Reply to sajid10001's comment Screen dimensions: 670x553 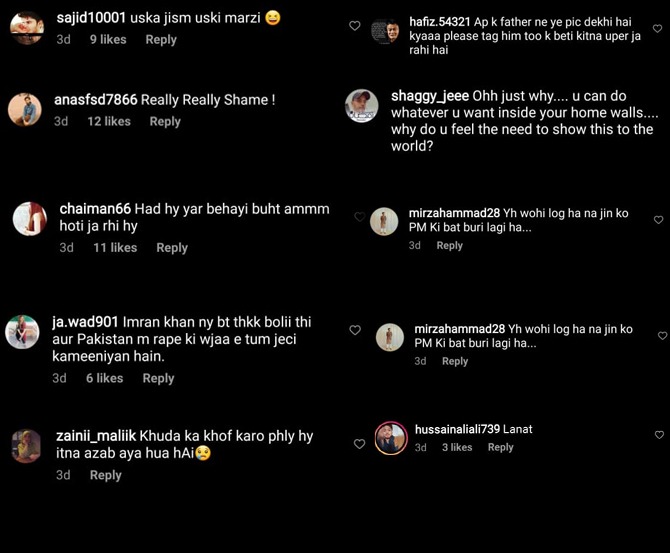[161, 40]
